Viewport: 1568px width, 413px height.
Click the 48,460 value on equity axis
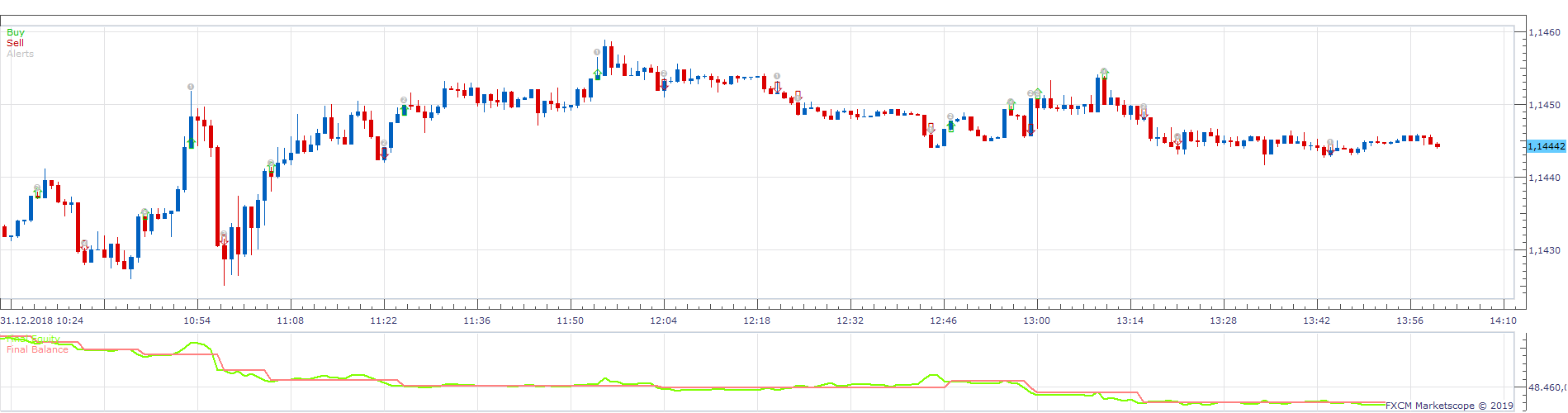(x=1547, y=387)
